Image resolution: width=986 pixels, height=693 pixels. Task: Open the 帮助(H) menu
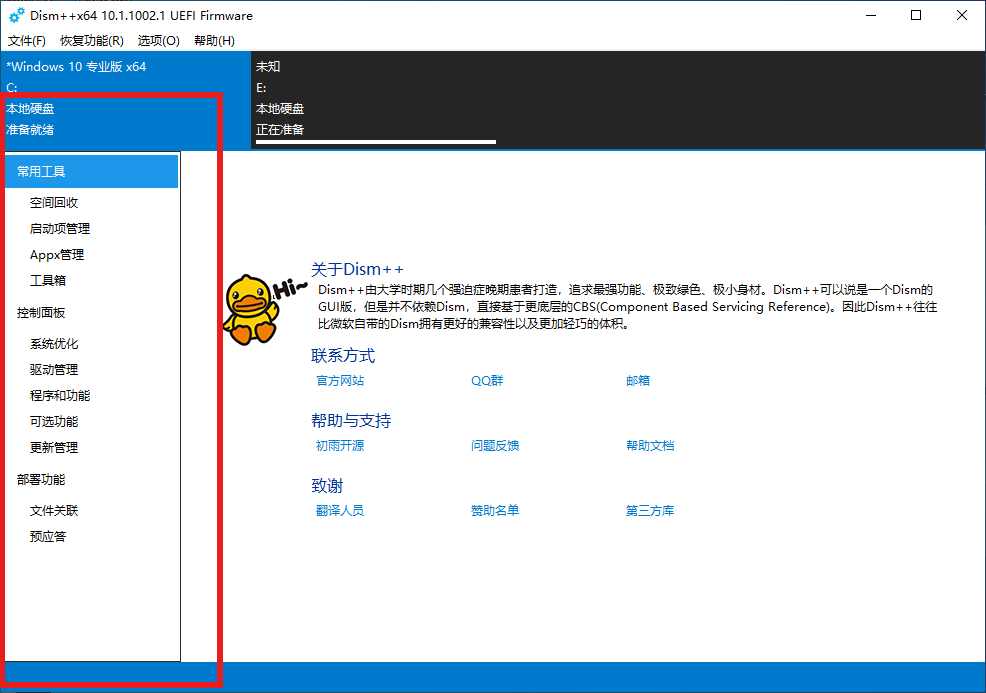pyautogui.click(x=214, y=41)
